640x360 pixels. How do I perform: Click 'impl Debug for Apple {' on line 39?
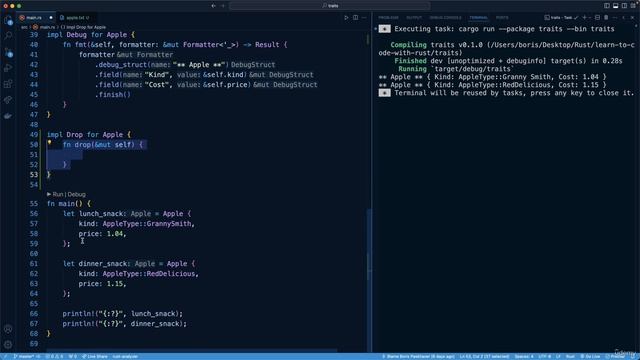[x=91, y=35]
